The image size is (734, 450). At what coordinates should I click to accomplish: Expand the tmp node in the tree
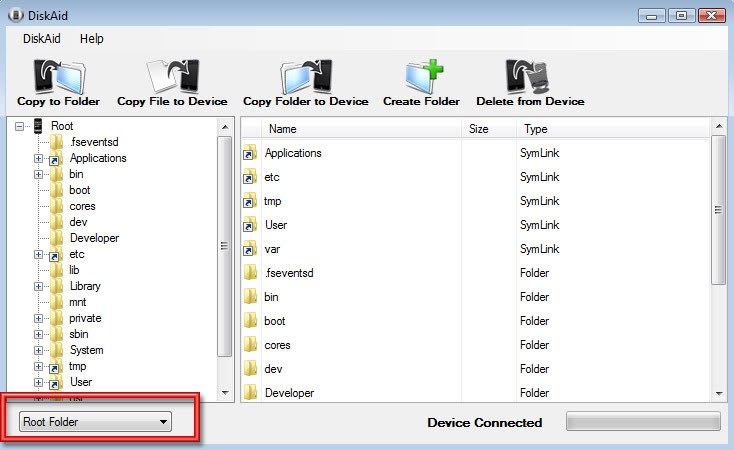(x=38, y=366)
